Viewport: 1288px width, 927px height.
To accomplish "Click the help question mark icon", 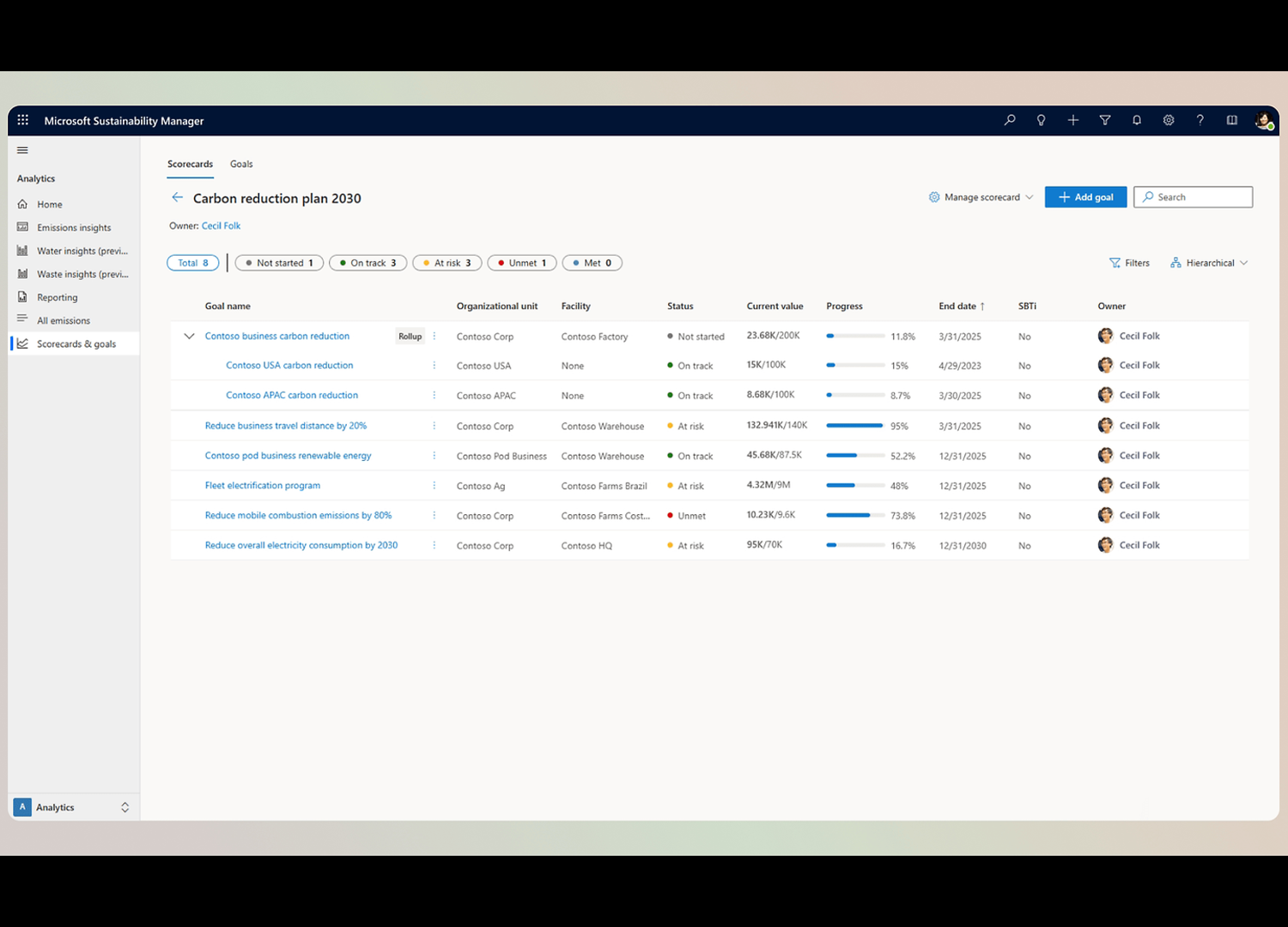I will tap(1200, 120).
